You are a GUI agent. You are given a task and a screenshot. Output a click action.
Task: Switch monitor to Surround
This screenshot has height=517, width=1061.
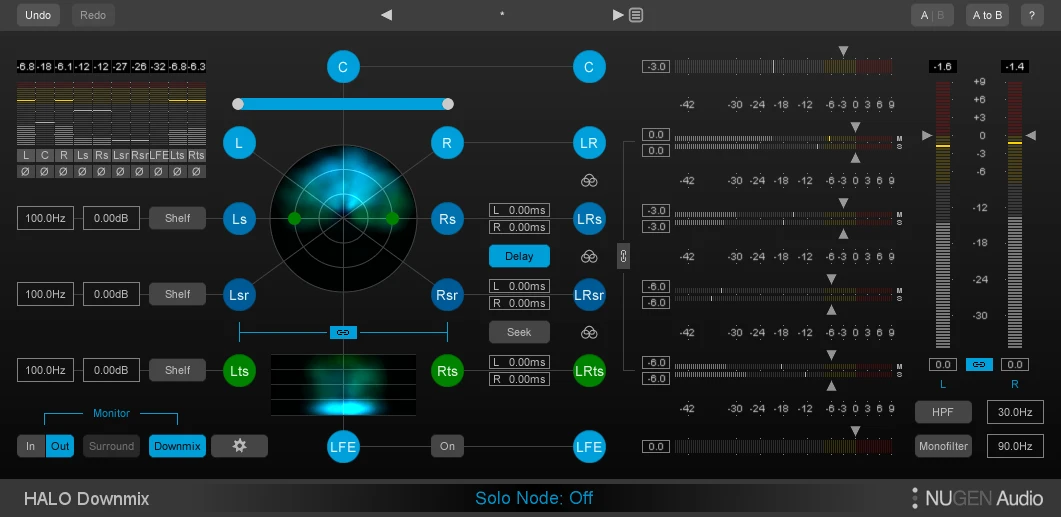pos(111,446)
